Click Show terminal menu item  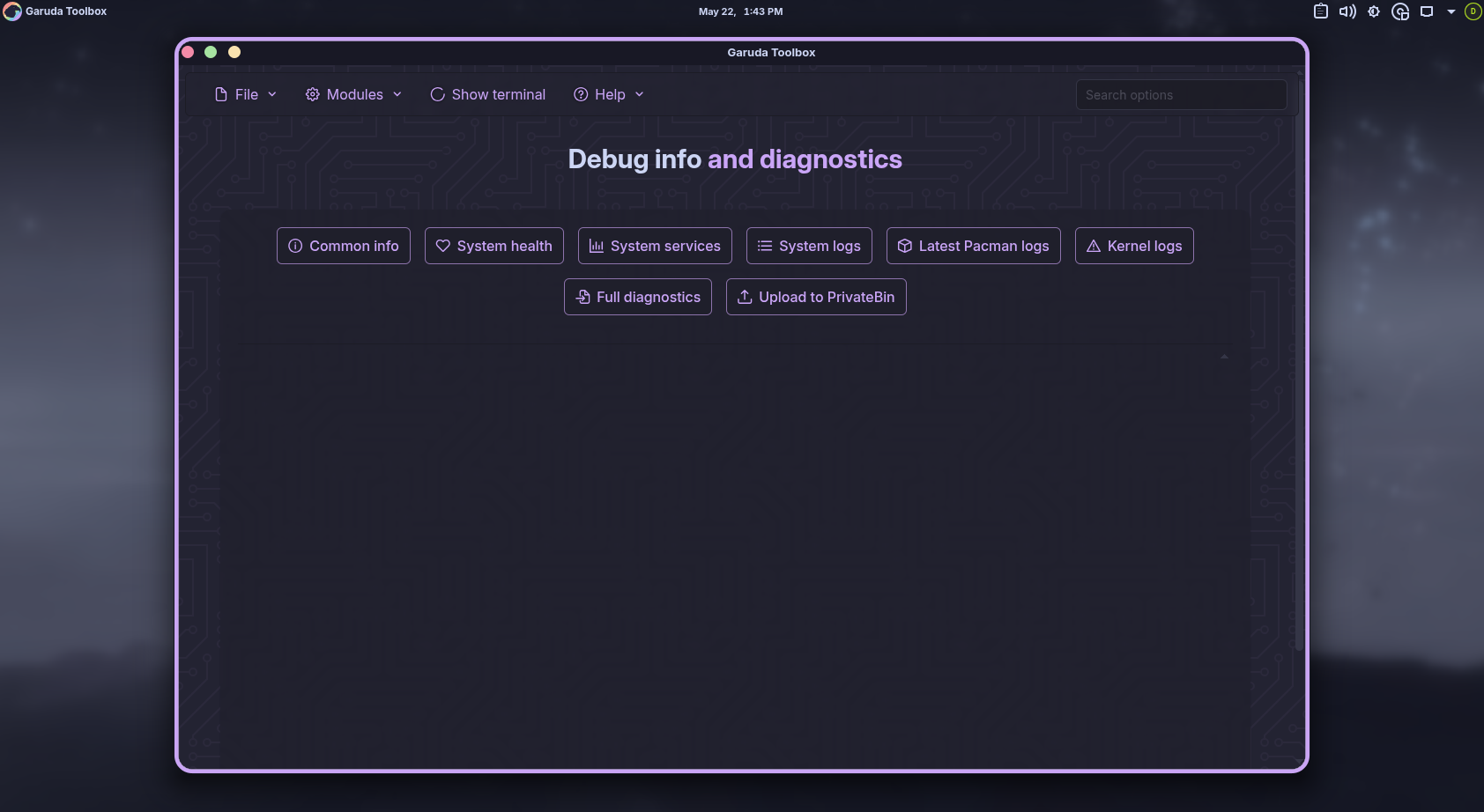[x=487, y=94]
